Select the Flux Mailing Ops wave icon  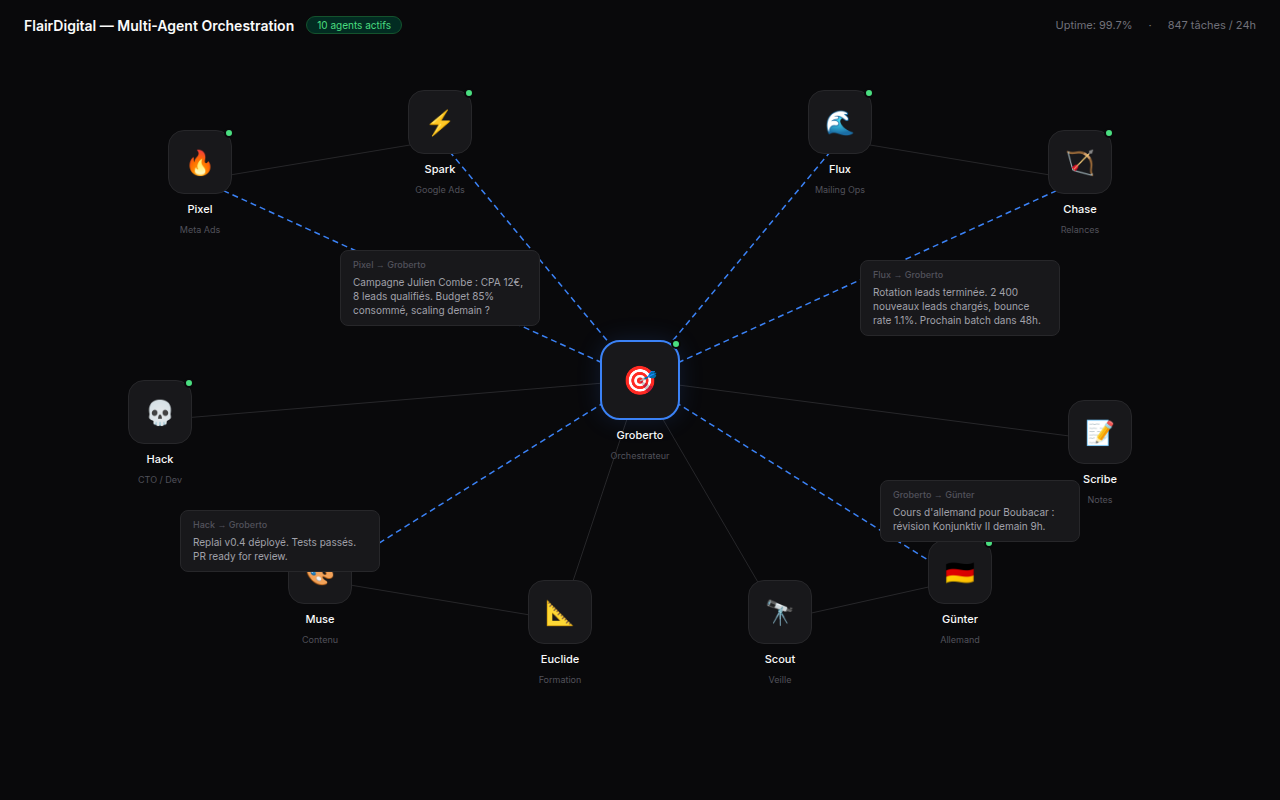pyautogui.click(x=840, y=121)
